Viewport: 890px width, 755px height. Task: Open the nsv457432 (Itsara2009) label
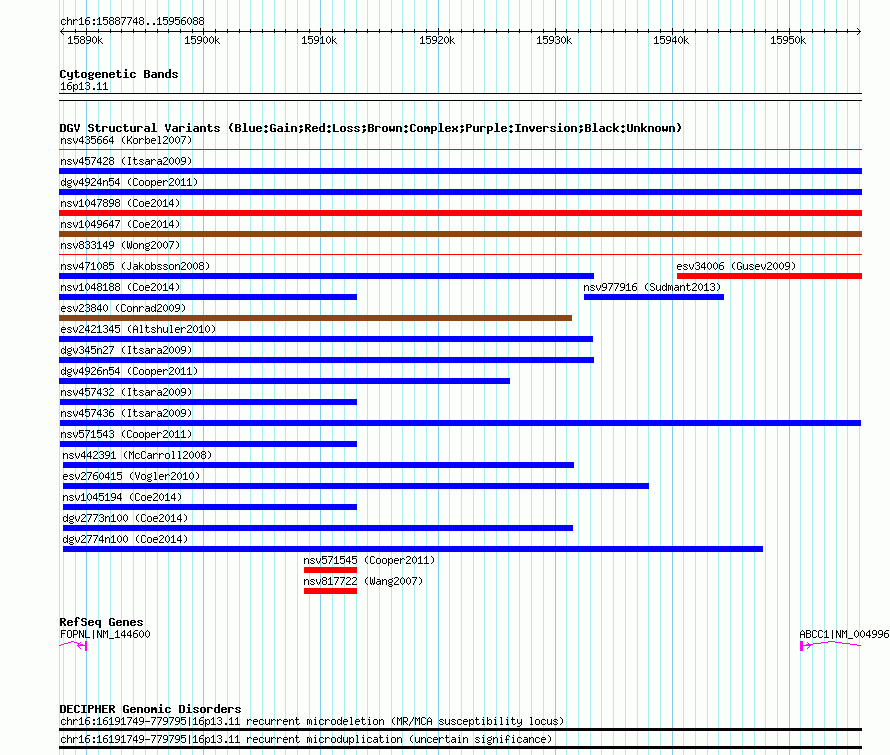point(126,392)
